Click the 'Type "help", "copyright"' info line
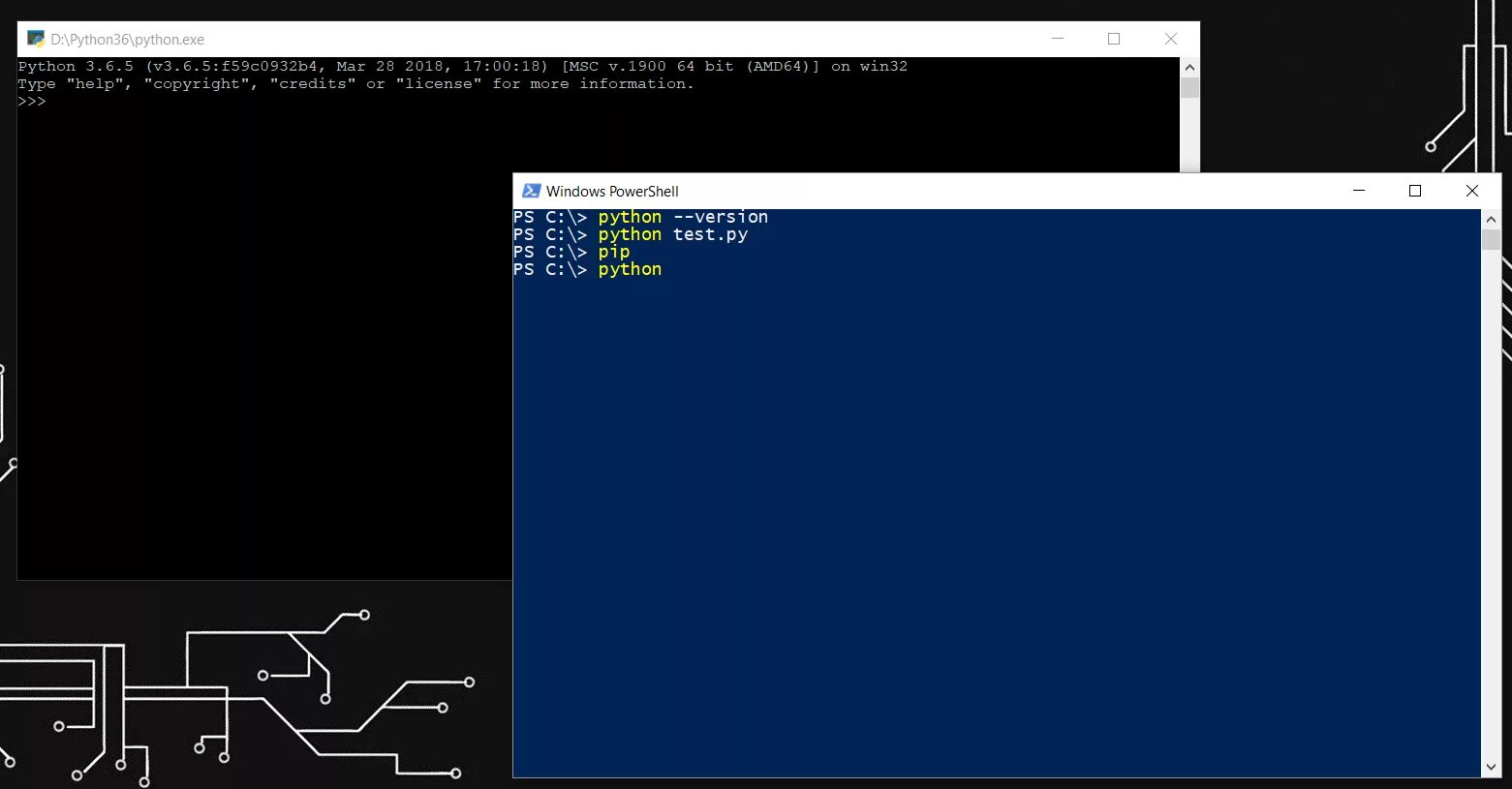Image resolution: width=1512 pixels, height=789 pixels. coord(356,84)
